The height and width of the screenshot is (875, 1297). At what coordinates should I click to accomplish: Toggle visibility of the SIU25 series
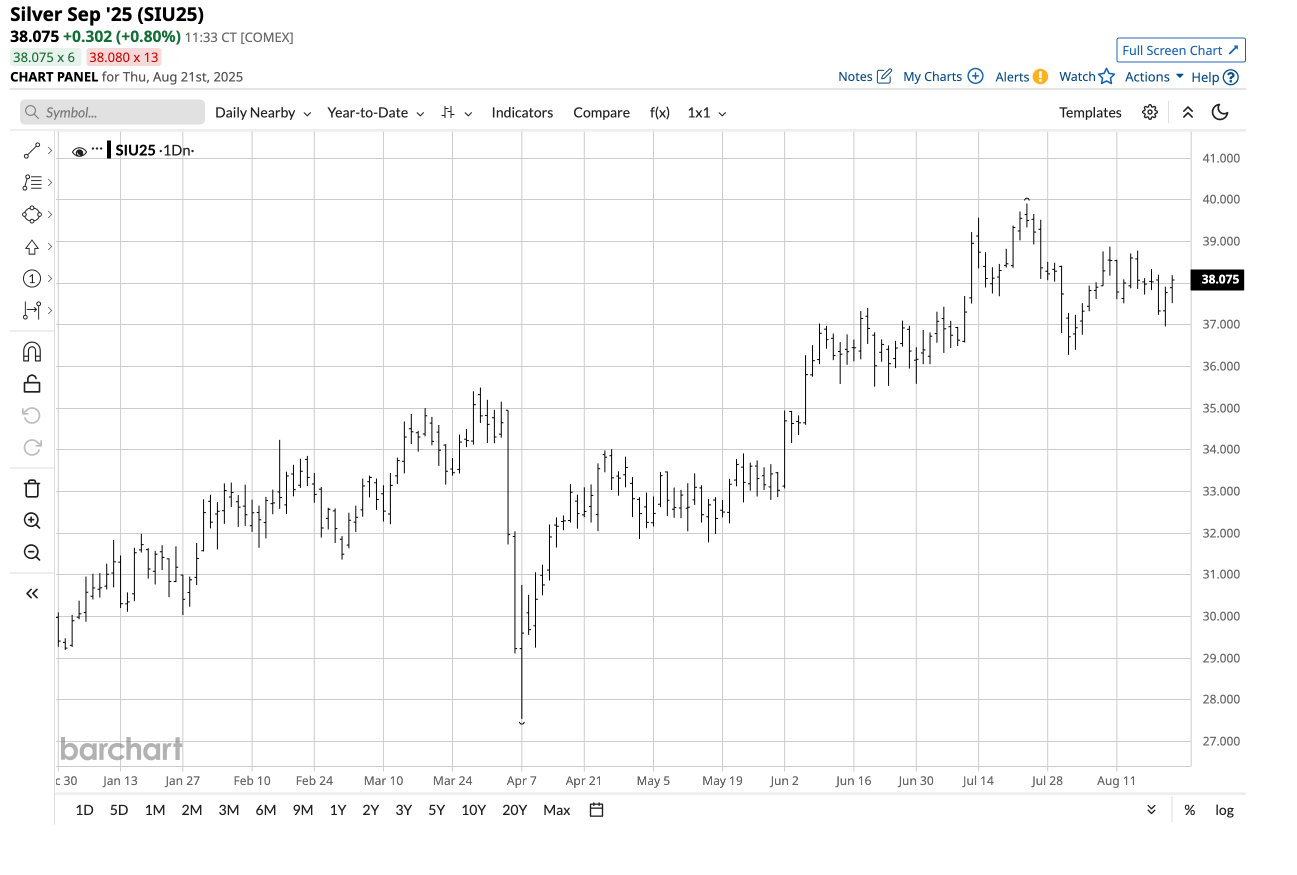click(x=78, y=151)
